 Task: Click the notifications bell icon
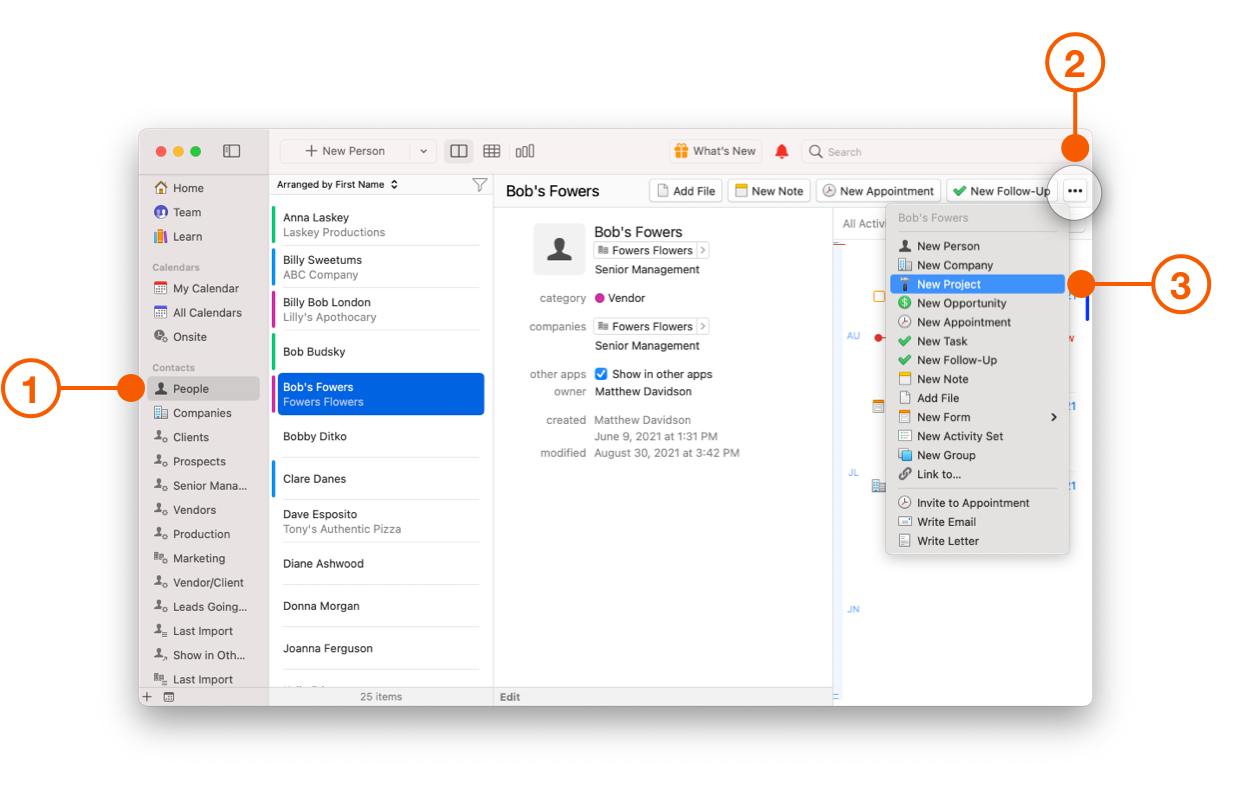782,151
